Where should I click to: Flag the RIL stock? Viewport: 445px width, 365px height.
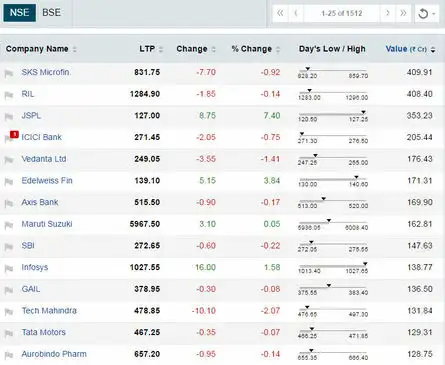point(9,95)
